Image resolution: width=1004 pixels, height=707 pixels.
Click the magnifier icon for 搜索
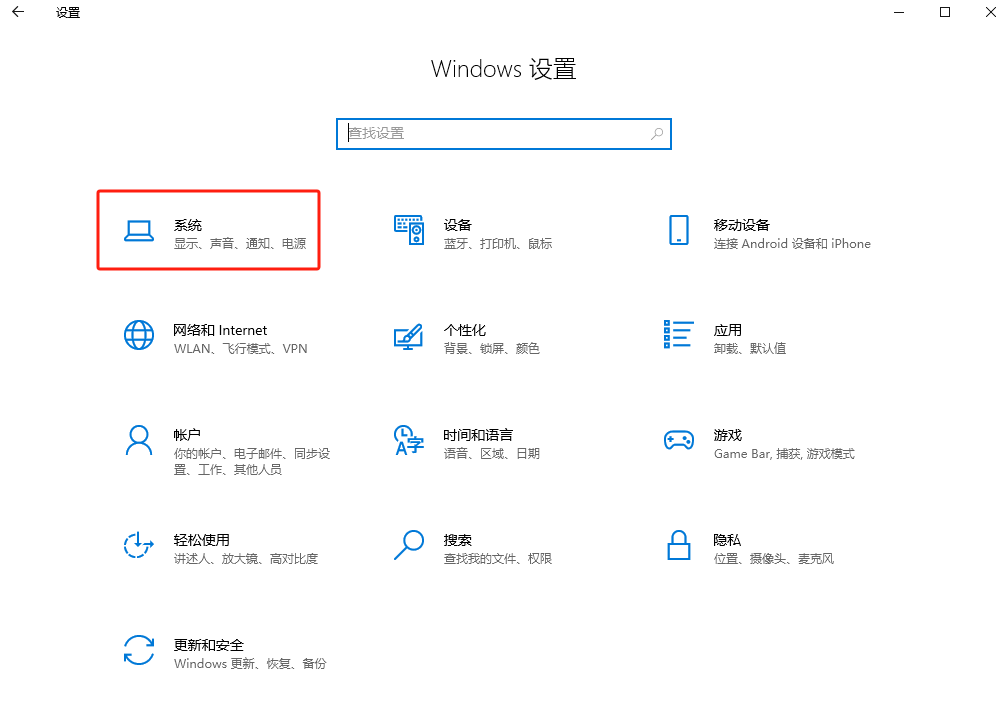pos(409,545)
